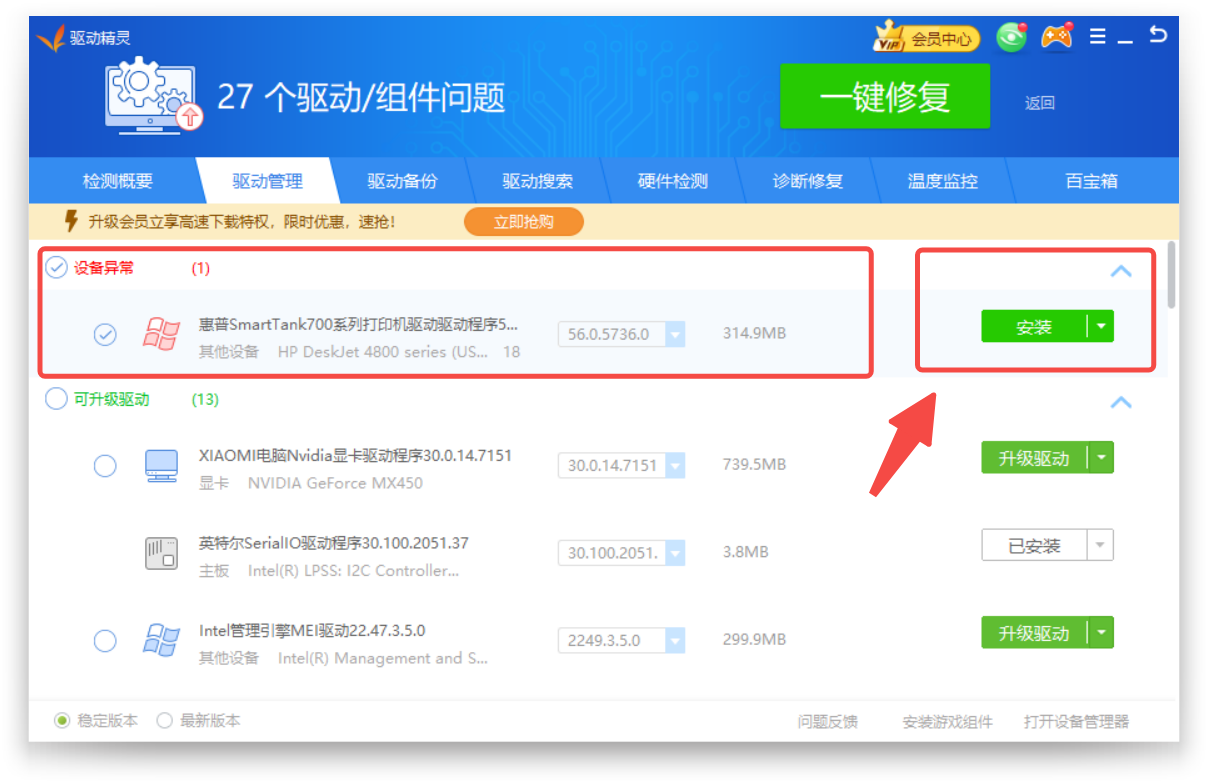Image resolution: width=1208 pixels, height=783 pixels.
Task: Click the back arrow icon at top right
Action: (x=1158, y=36)
